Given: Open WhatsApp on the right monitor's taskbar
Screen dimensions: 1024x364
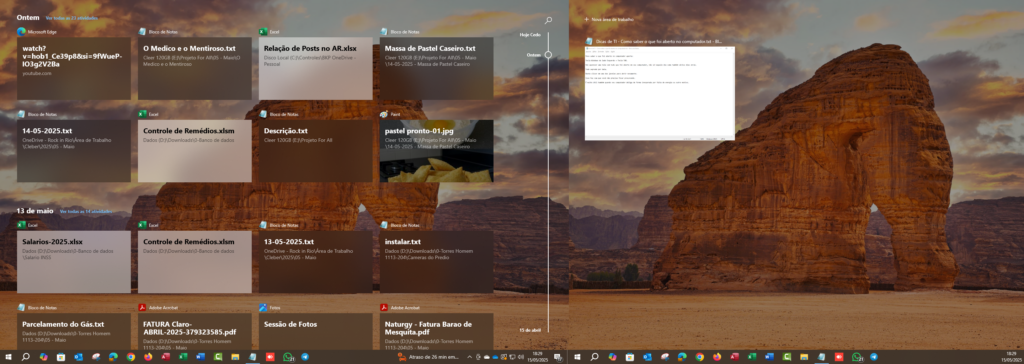Looking at the screenshot, I should 857,357.
